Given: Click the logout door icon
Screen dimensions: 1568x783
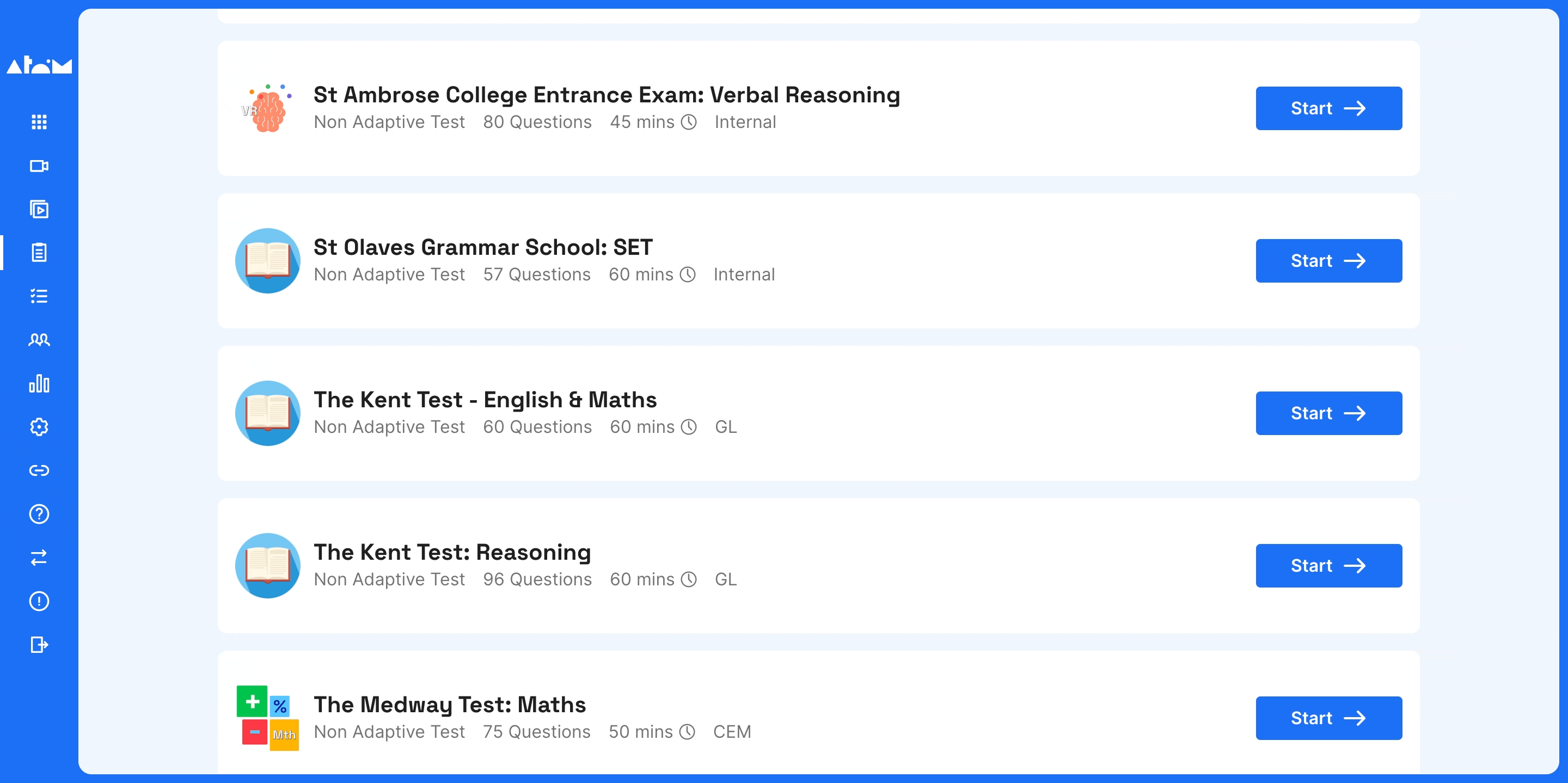Looking at the screenshot, I should click(x=39, y=645).
